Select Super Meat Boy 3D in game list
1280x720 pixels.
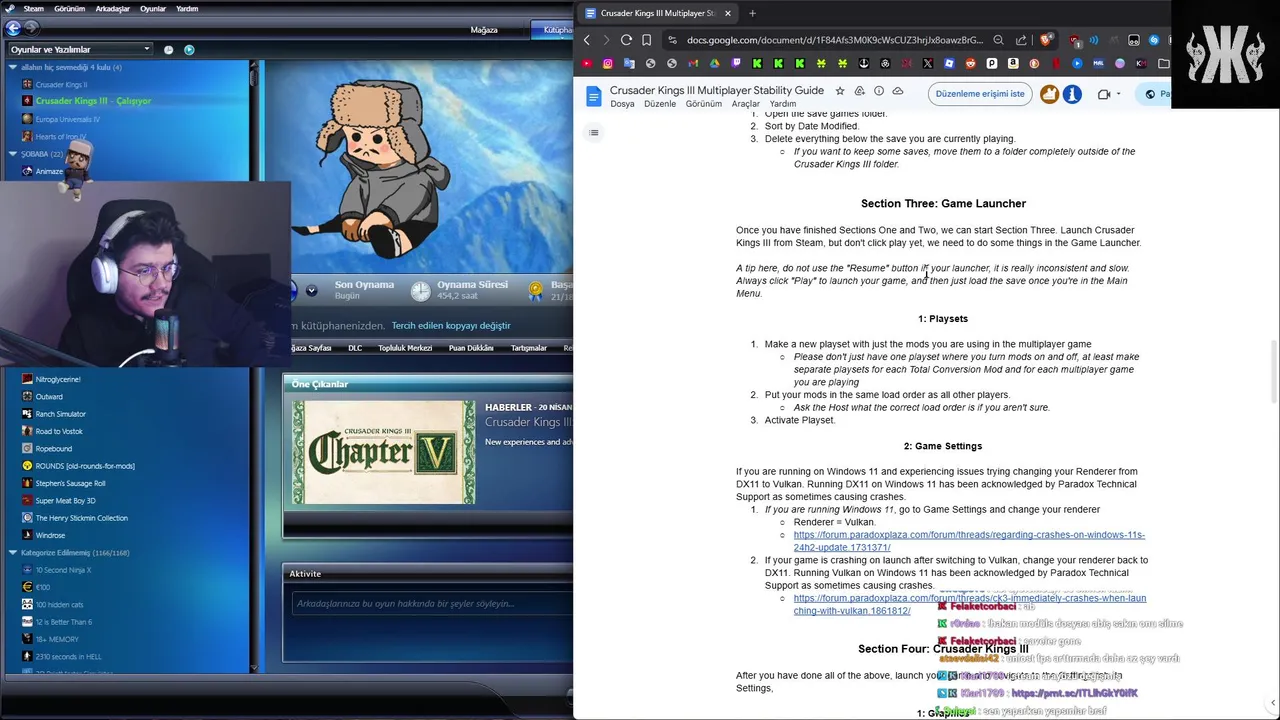65,501
